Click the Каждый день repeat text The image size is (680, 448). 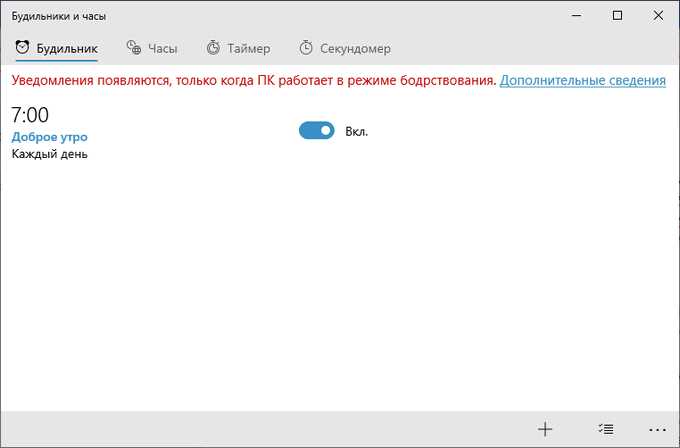tap(49, 154)
